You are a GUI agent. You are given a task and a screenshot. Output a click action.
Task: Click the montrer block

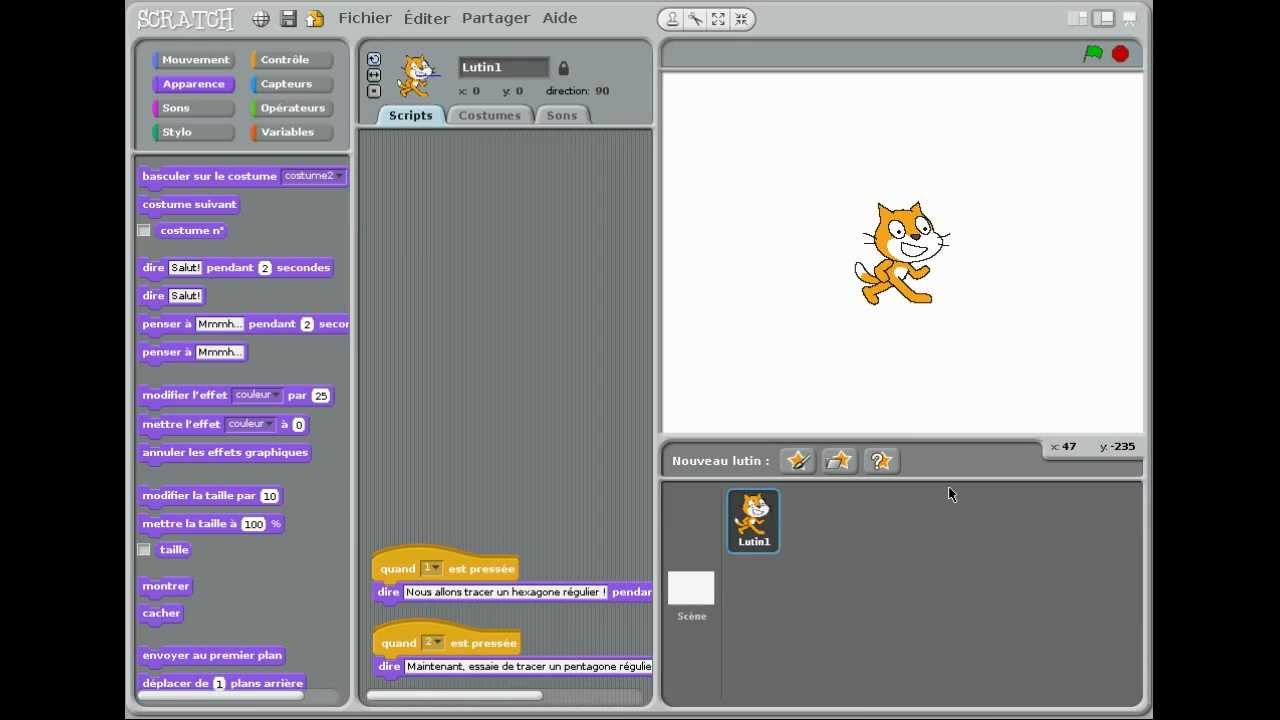(x=165, y=586)
